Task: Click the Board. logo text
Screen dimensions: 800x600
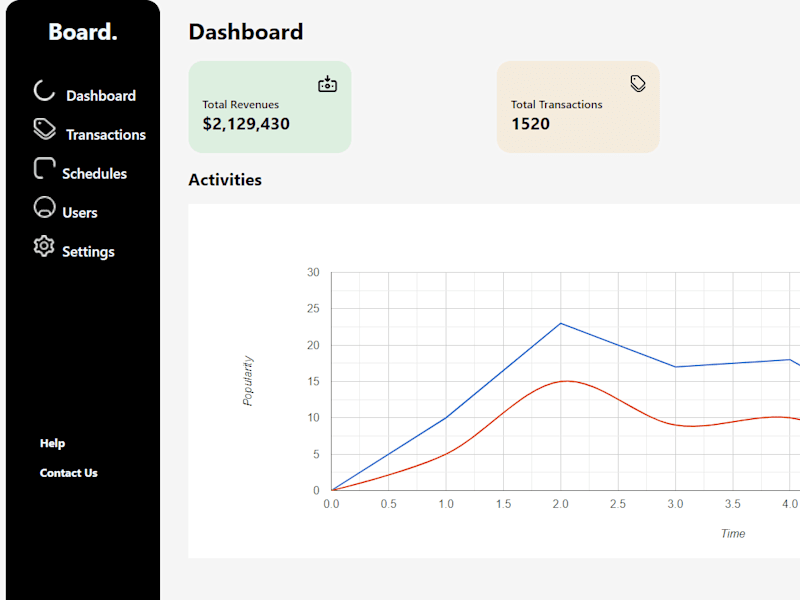Action: [83, 32]
